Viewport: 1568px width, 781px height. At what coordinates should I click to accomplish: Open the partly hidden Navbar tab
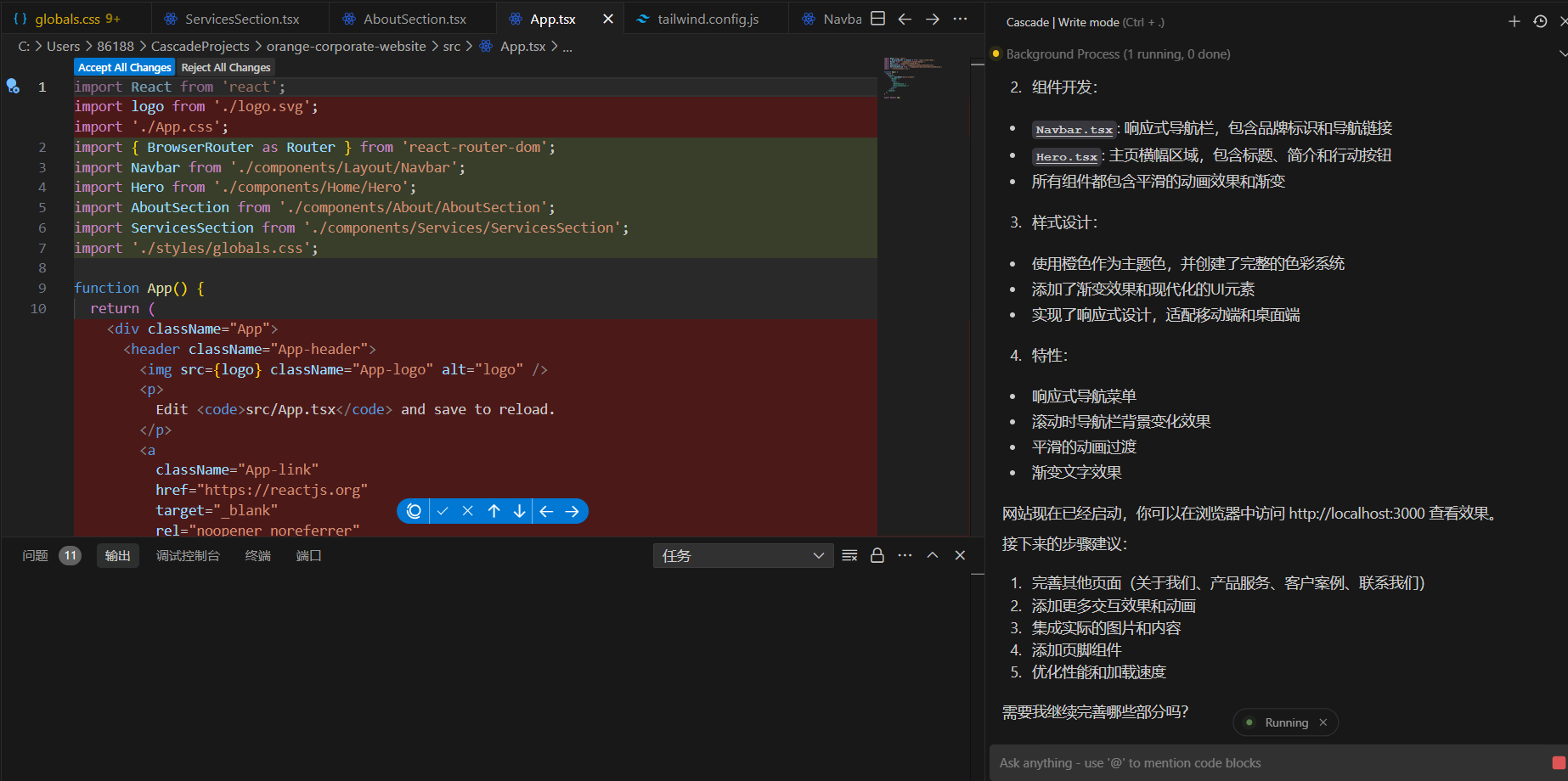(x=832, y=19)
